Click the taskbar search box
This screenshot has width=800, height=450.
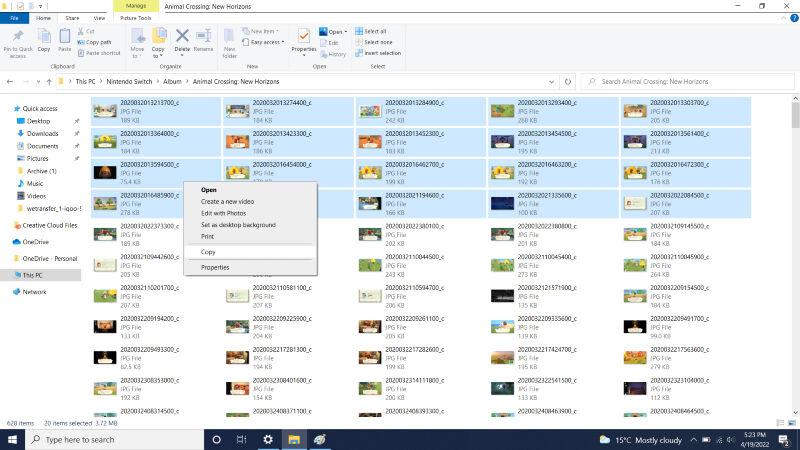[x=114, y=440]
